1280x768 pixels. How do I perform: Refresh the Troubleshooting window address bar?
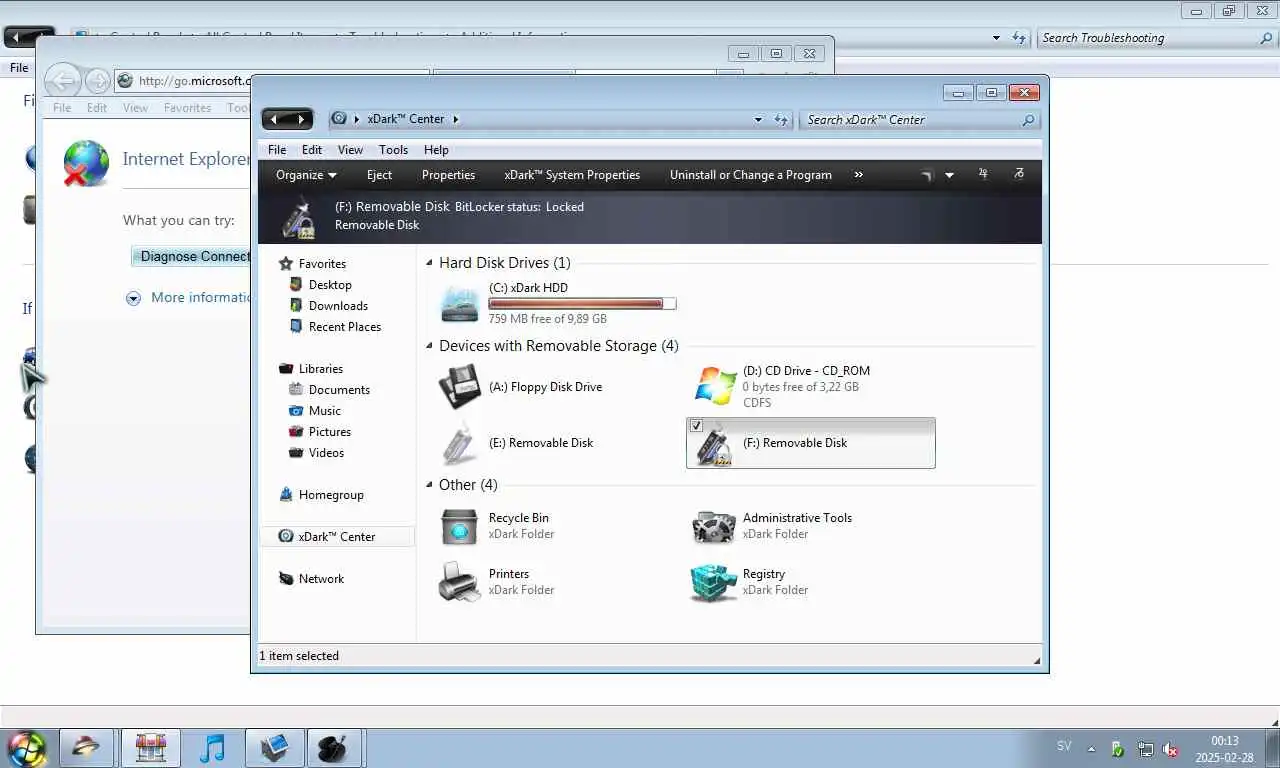[1019, 38]
